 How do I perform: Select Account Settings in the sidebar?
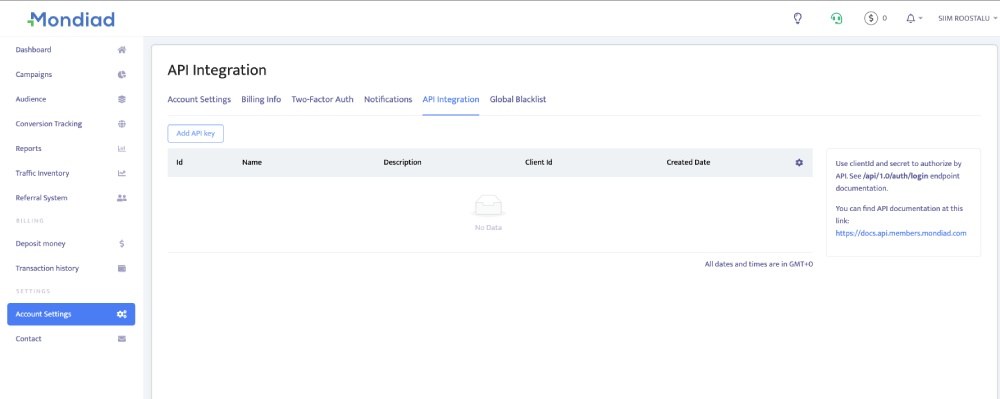point(71,314)
